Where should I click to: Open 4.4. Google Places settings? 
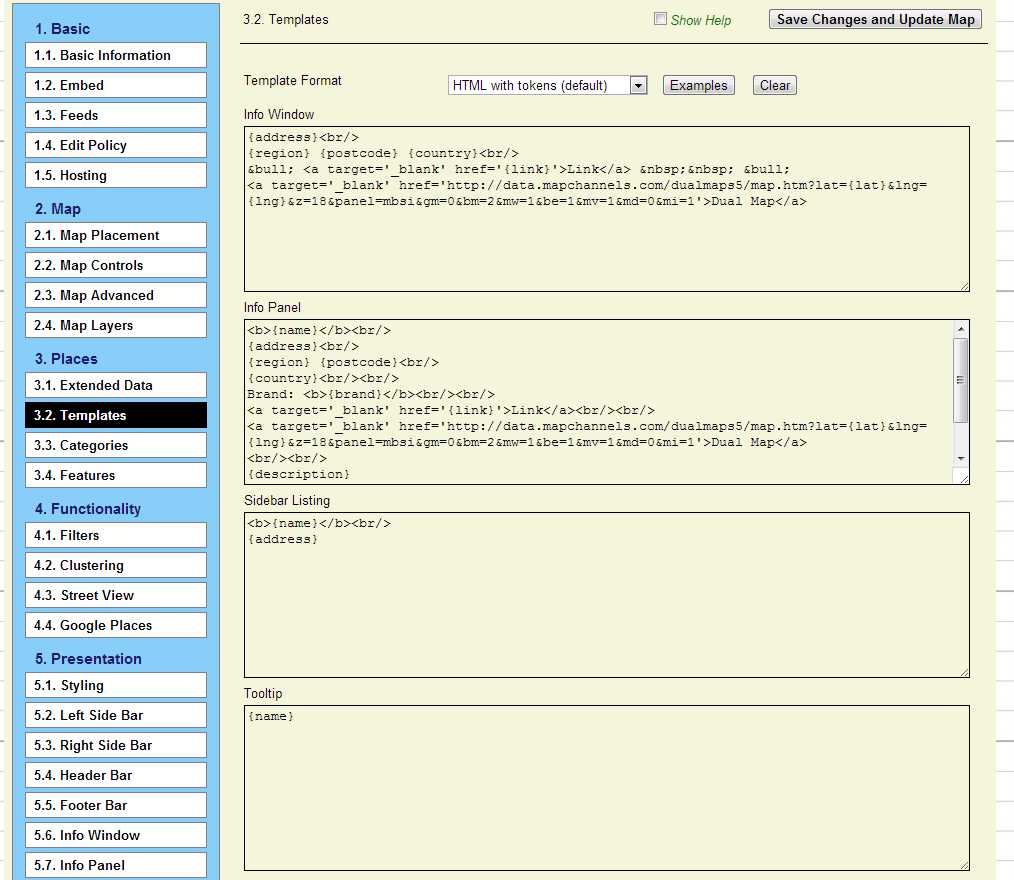point(116,625)
